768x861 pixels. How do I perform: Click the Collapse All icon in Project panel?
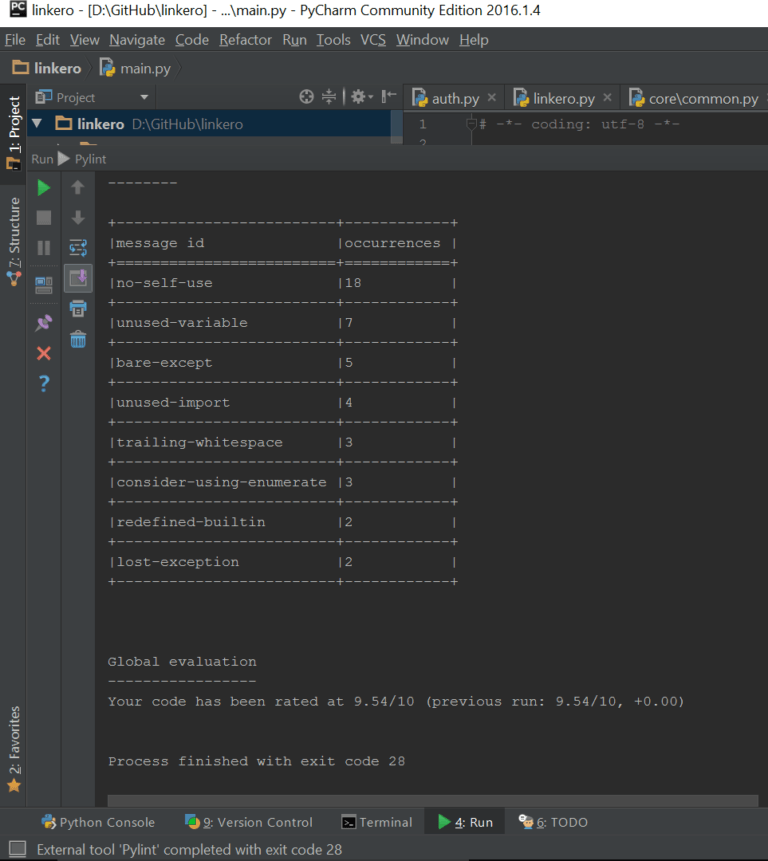[329, 97]
